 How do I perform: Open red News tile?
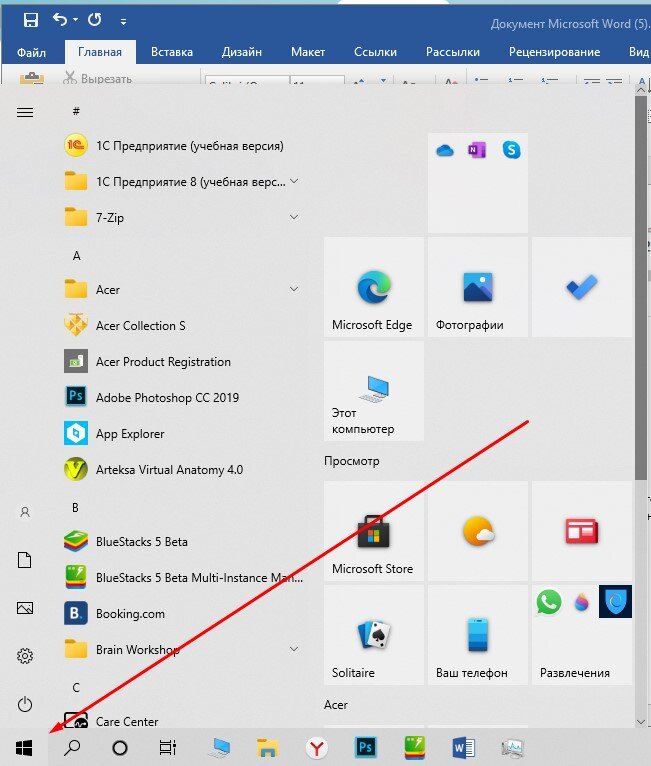tap(582, 531)
